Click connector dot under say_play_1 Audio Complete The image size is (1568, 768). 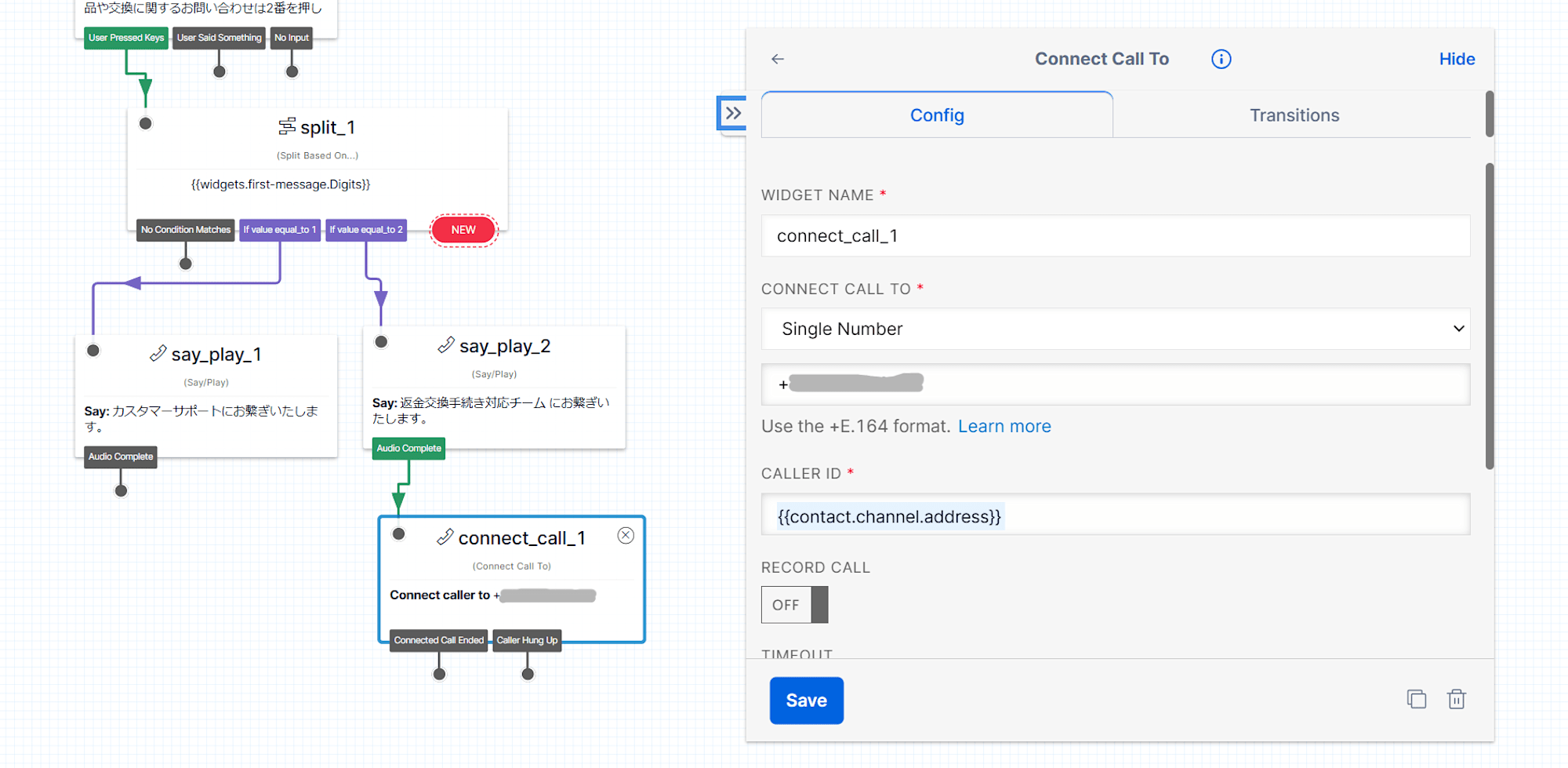(121, 491)
